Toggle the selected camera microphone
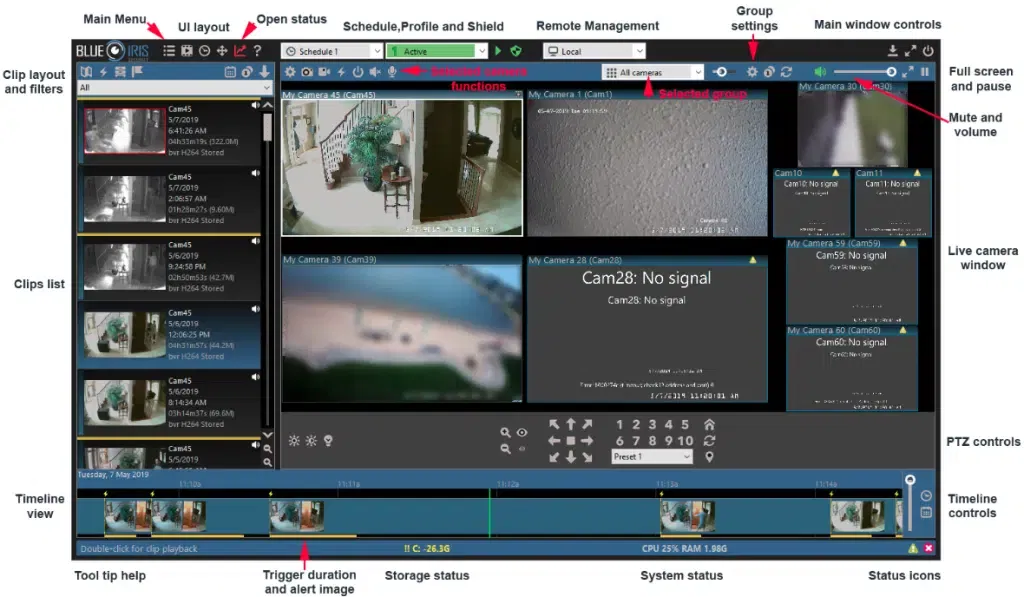 coord(392,72)
